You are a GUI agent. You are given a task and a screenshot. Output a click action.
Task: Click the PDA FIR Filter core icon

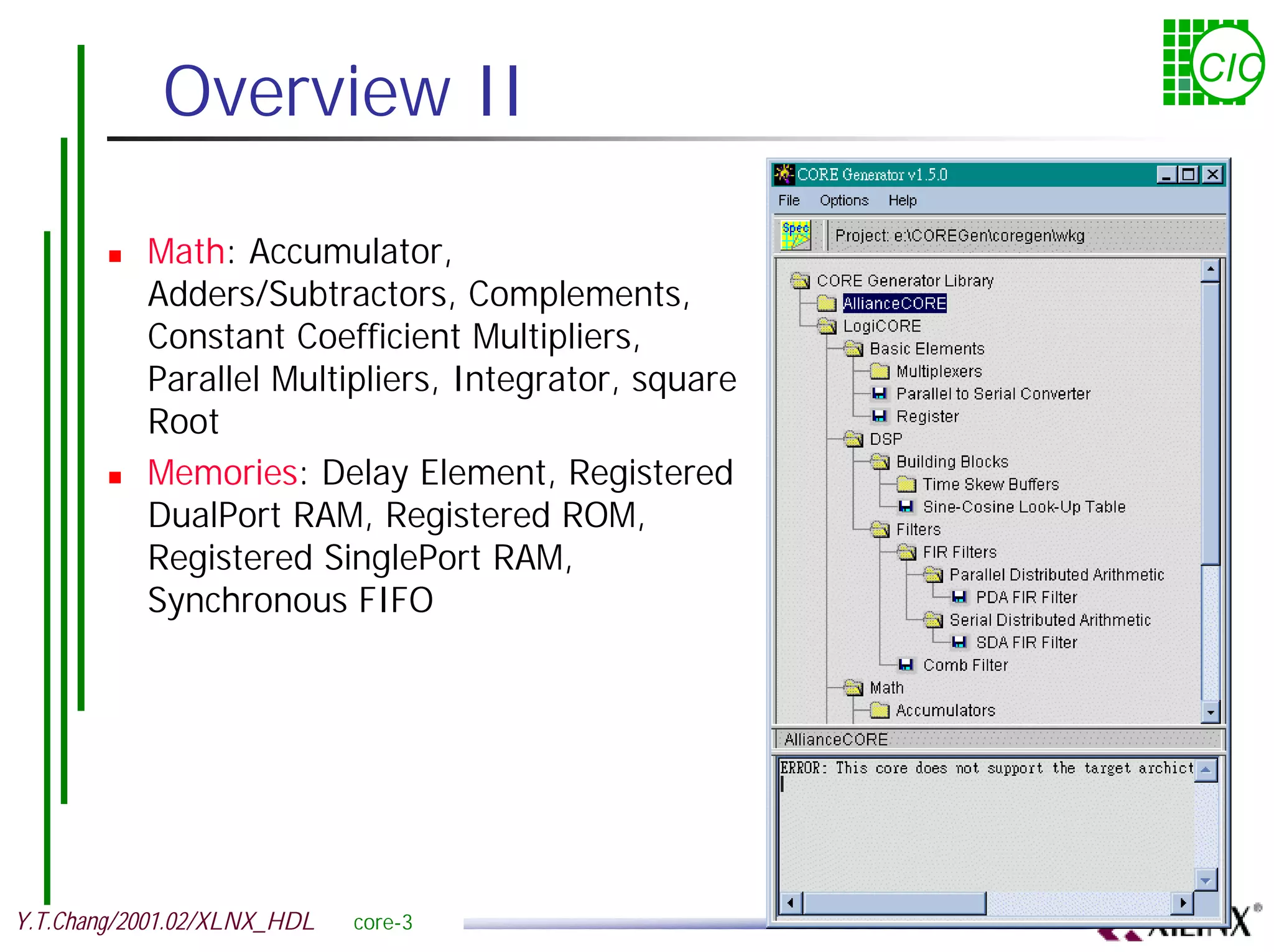[959, 597]
